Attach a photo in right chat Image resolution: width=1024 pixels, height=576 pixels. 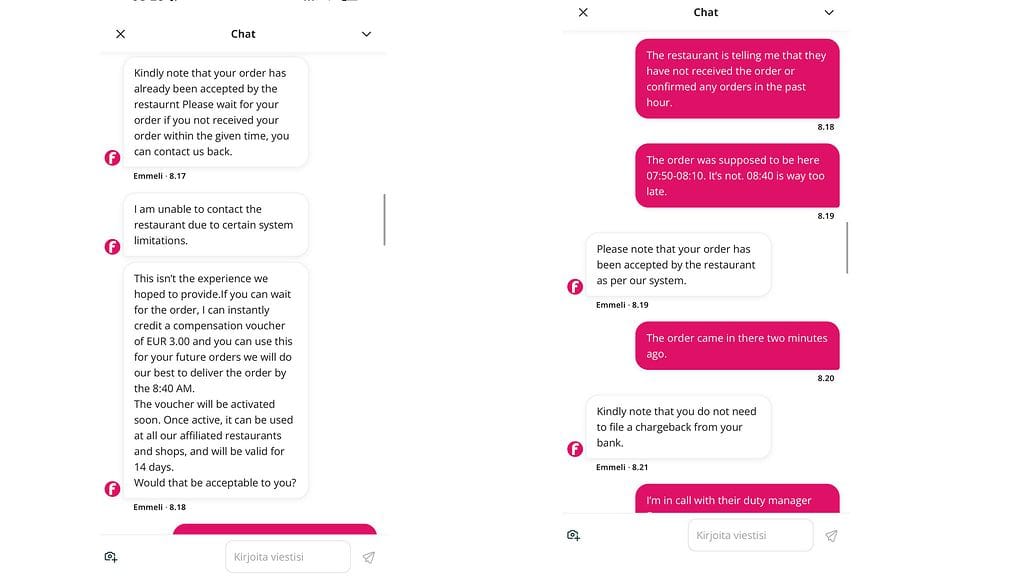coord(574,536)
